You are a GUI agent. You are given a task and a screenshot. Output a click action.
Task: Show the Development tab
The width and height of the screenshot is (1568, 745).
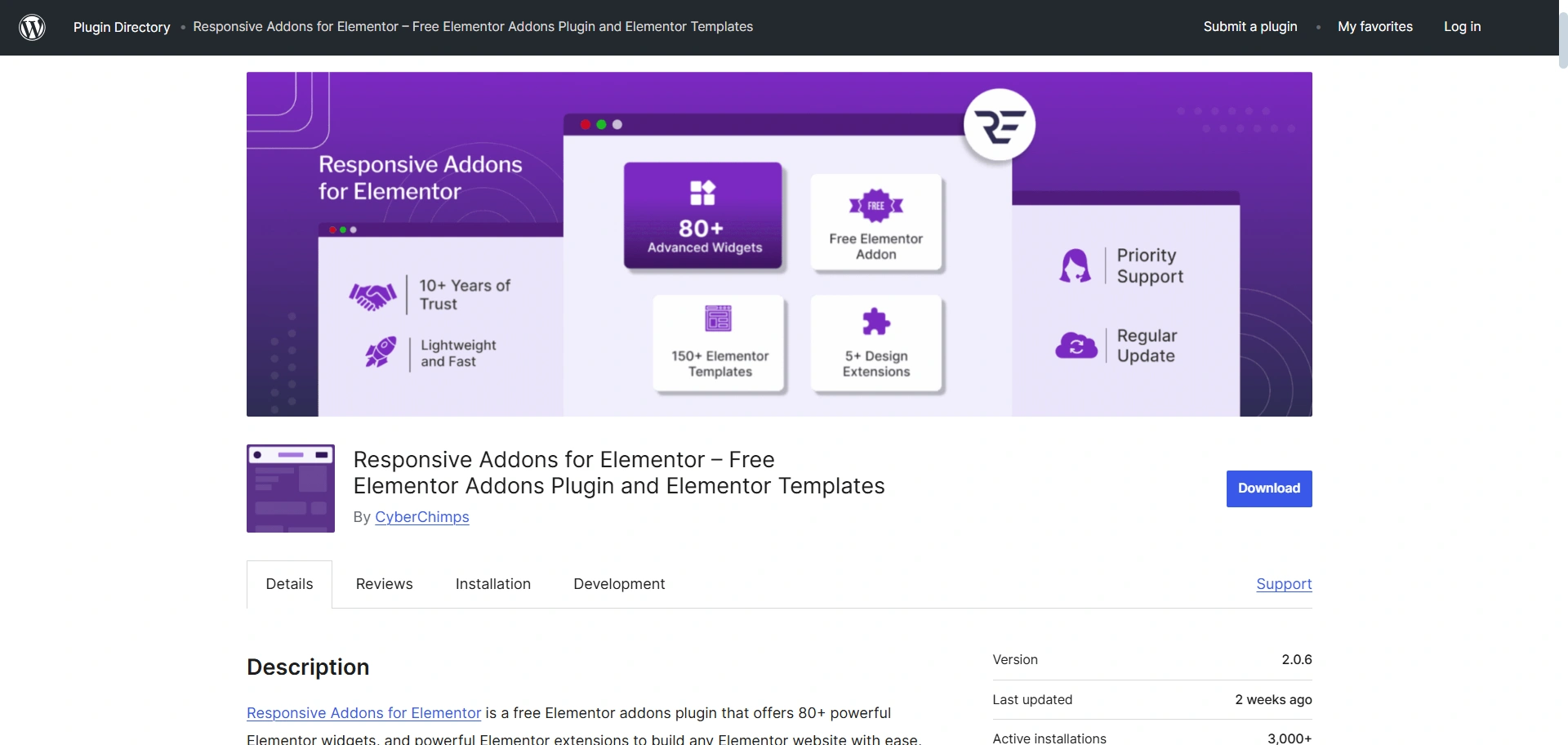(x=619, y=584)
